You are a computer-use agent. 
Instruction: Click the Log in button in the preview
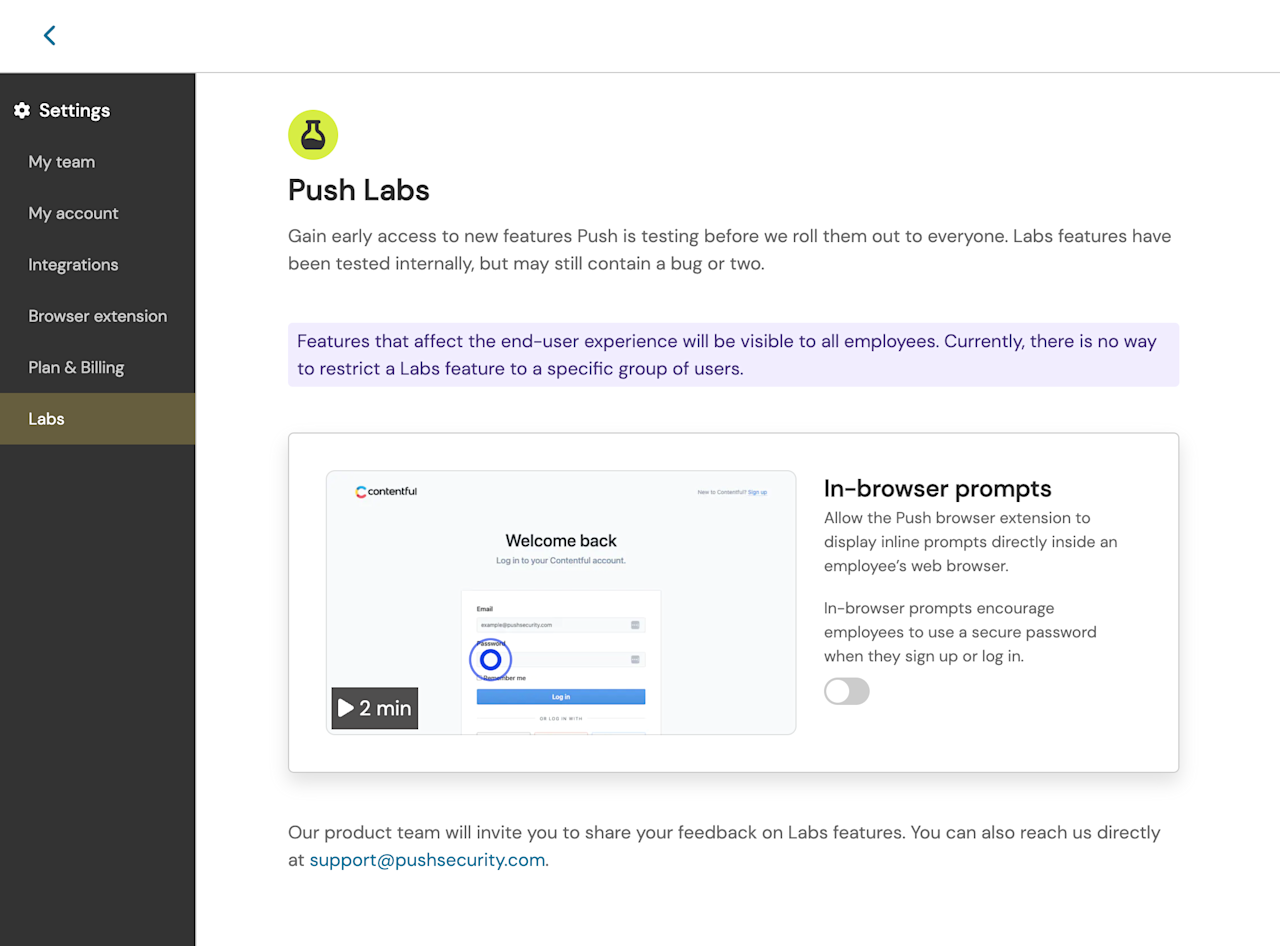[x=560, y=696]
